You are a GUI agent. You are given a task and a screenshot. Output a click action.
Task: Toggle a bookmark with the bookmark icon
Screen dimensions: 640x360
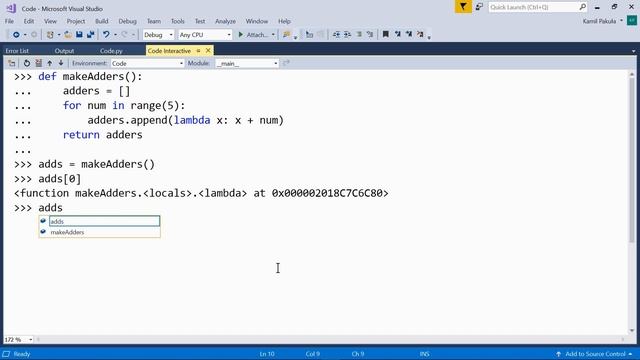(385, 35)
